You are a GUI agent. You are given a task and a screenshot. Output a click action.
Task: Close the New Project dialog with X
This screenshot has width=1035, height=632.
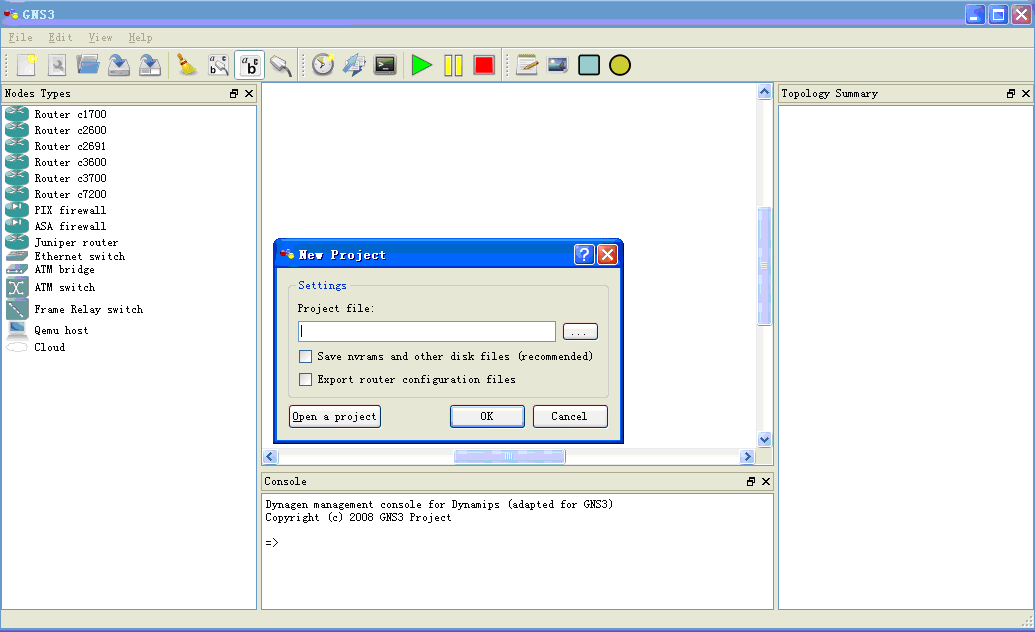pyautogui.click(x=607, y=254)
